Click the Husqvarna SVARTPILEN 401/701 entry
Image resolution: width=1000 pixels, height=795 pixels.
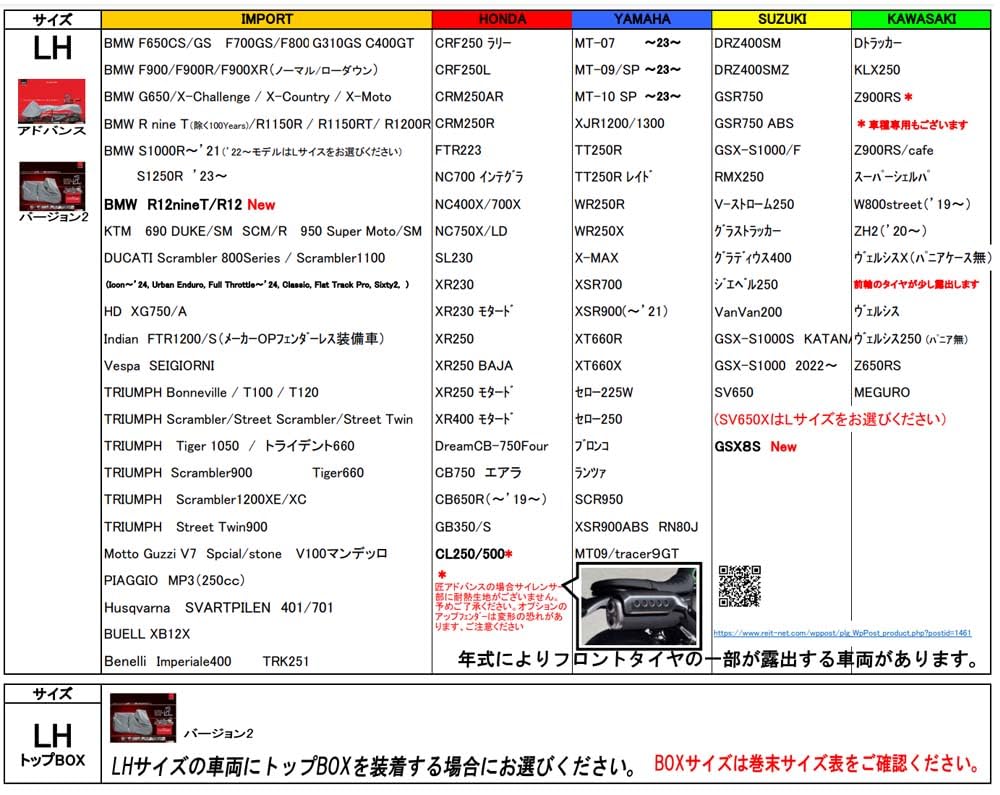pos(218,607)
